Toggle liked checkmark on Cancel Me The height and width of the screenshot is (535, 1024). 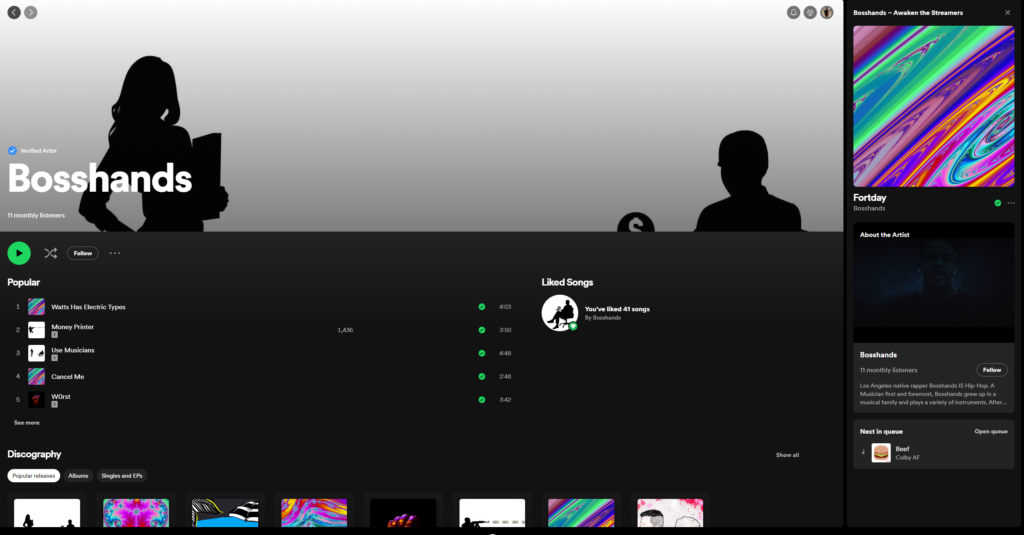pyautogui.click(x=481, y=376)
